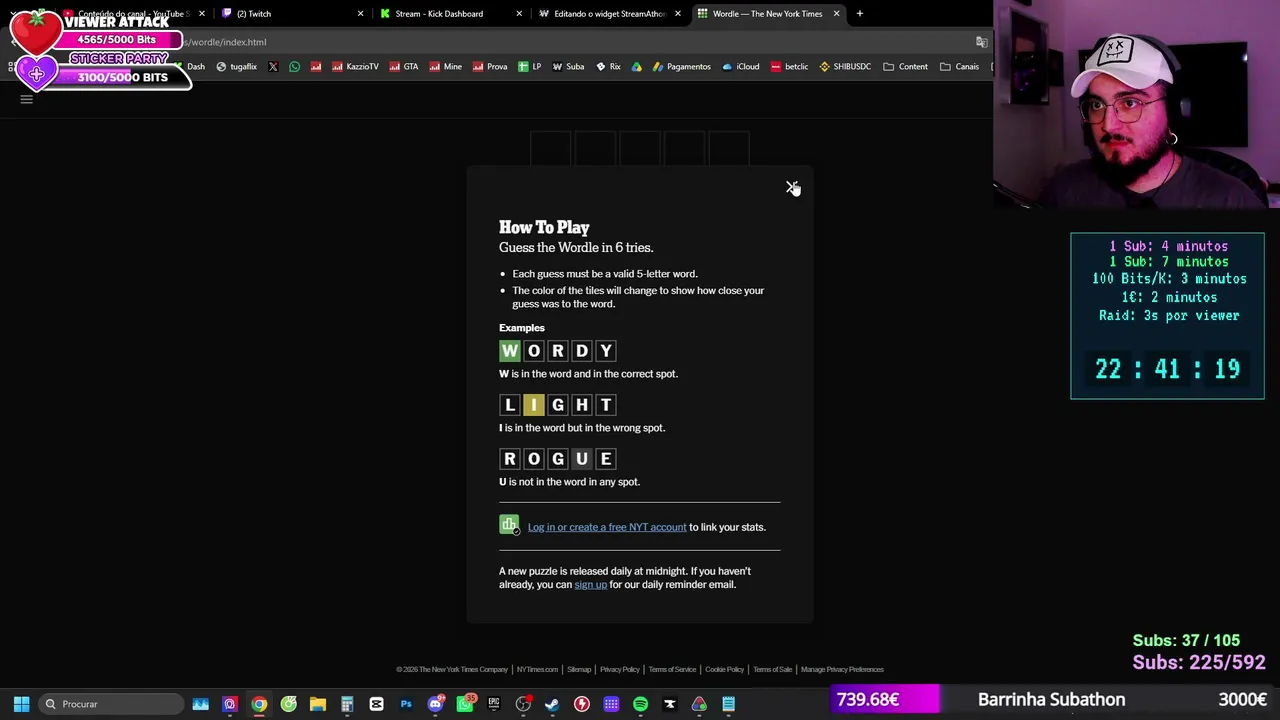The width and height of the screenshot is (1280, 720).
Task: Open the WhatsApp bookmark icon
Action: (294, 67)
